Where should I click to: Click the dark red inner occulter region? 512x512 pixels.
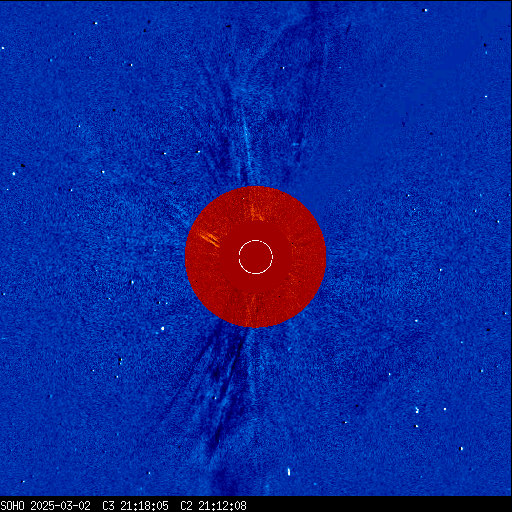tap(256, 257)
